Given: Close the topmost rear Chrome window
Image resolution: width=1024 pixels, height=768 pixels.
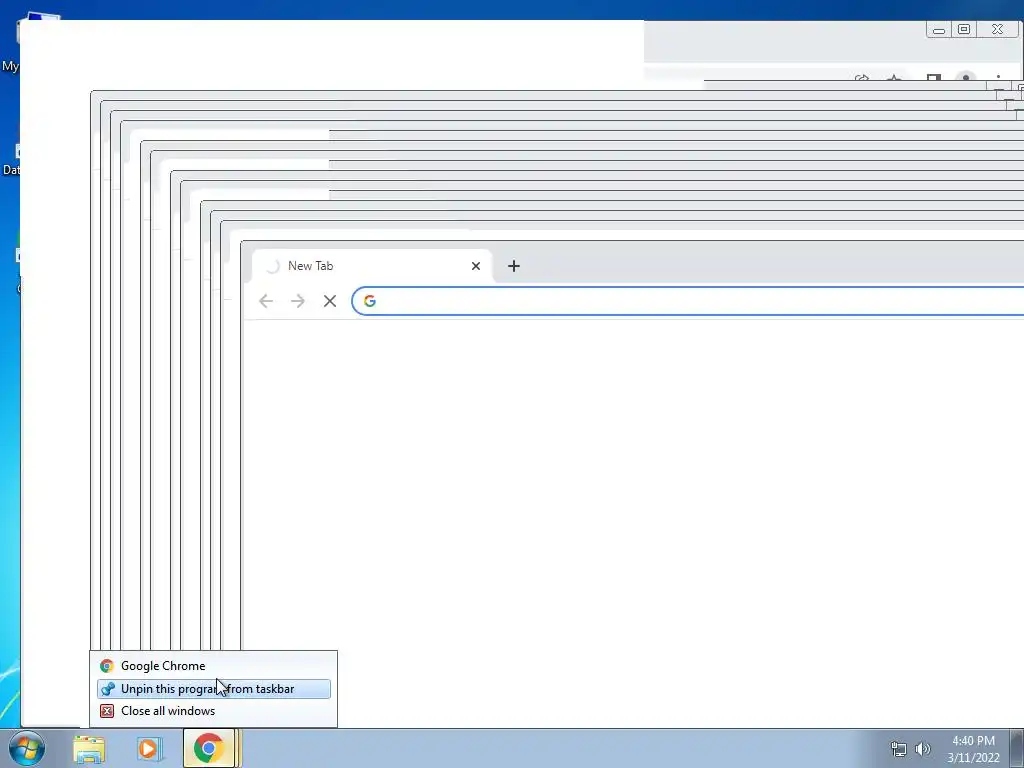Looking at the screenshot, I should coord(997,29).
